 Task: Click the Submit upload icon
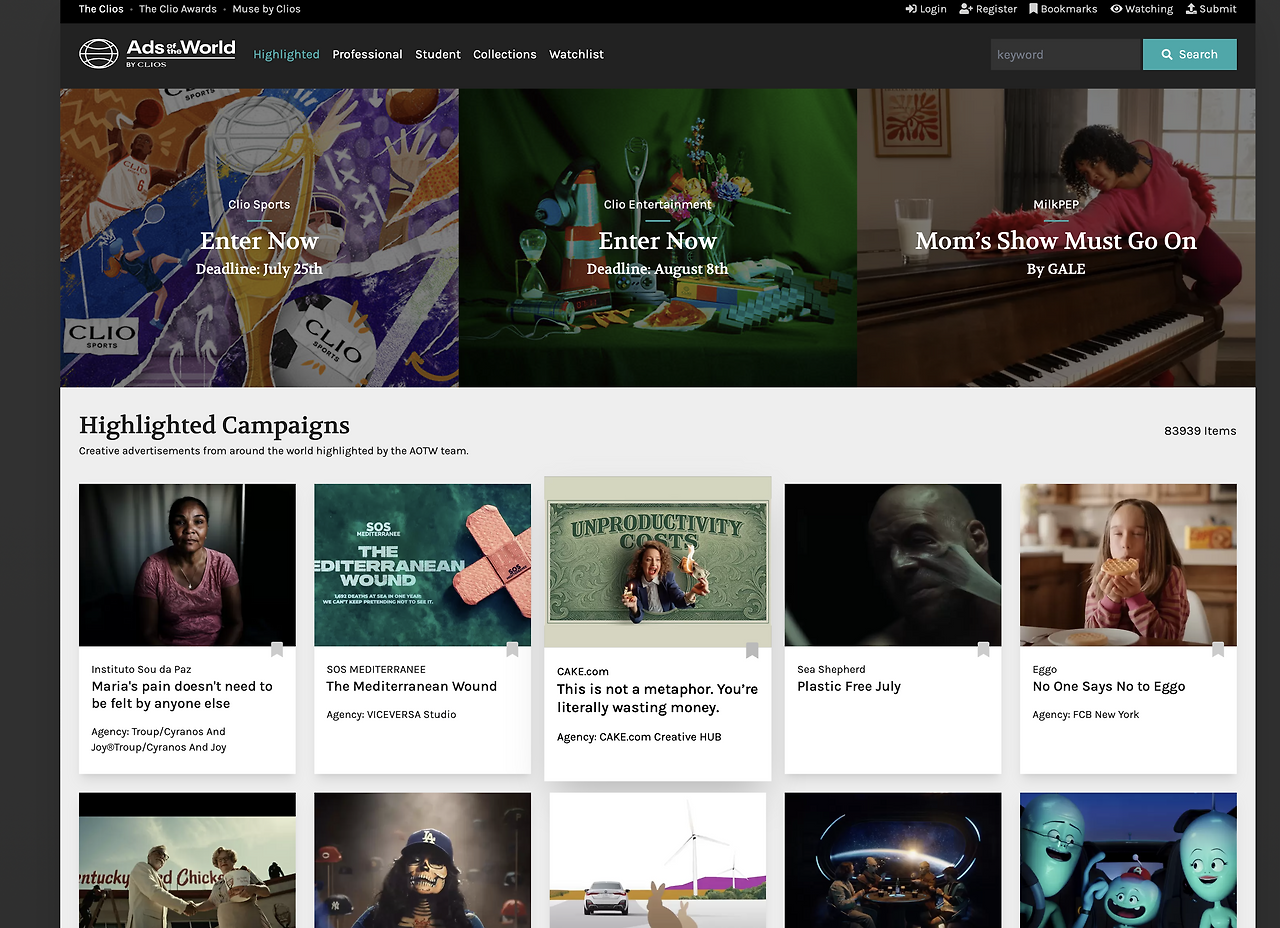(1191, 9)
